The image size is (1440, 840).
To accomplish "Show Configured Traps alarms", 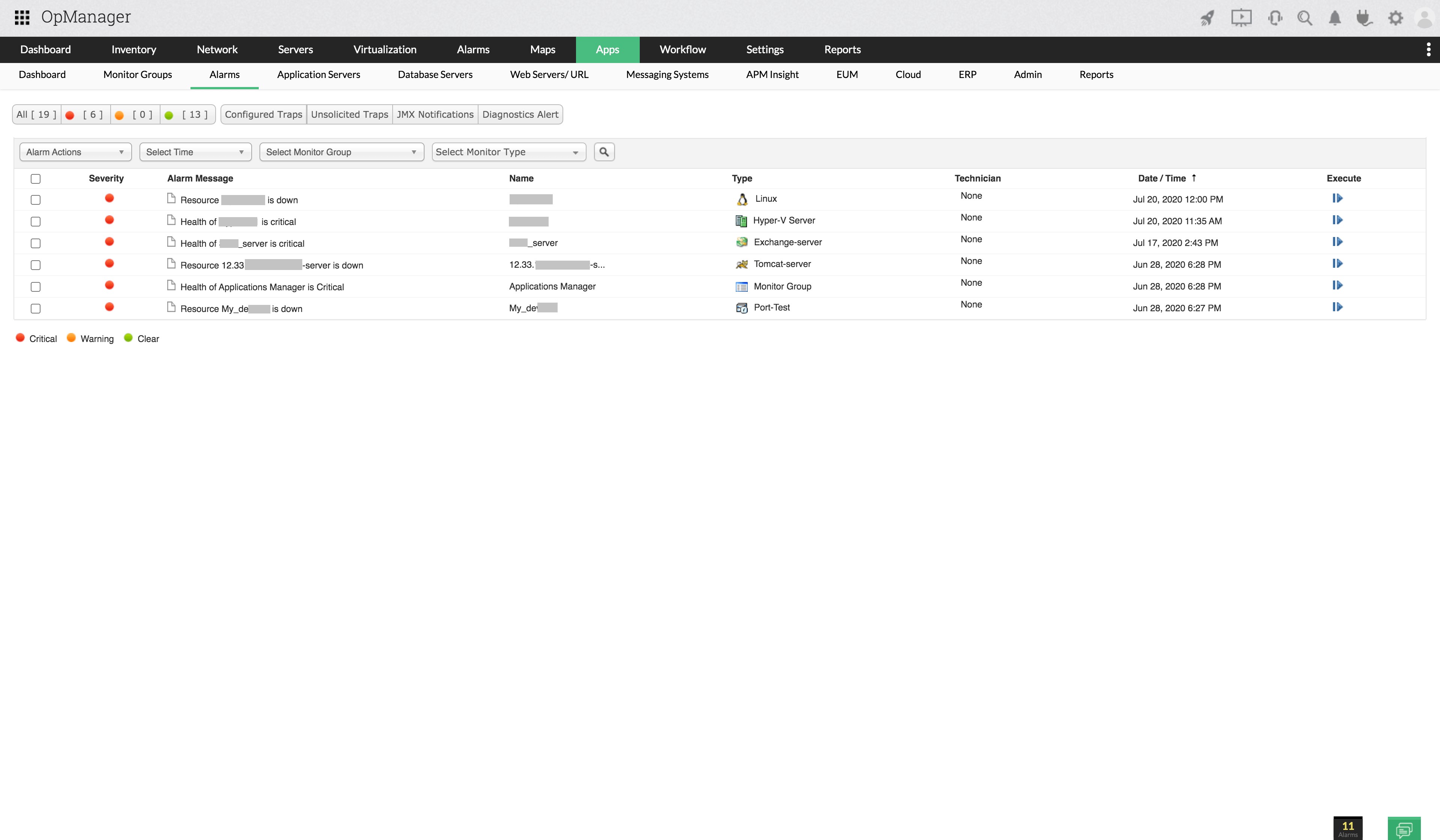I will pyautogui.click(x=263, y=114).
